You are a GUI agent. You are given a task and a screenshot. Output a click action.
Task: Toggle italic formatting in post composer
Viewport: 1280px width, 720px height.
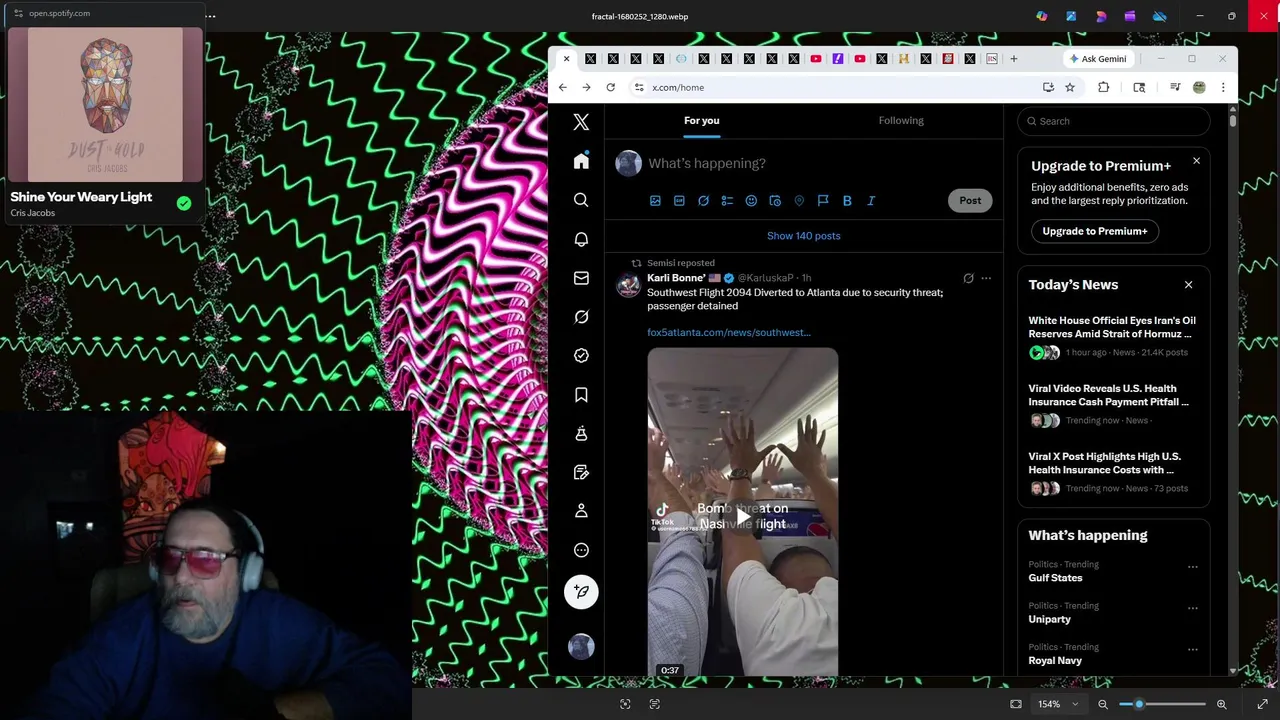(871, 201)
